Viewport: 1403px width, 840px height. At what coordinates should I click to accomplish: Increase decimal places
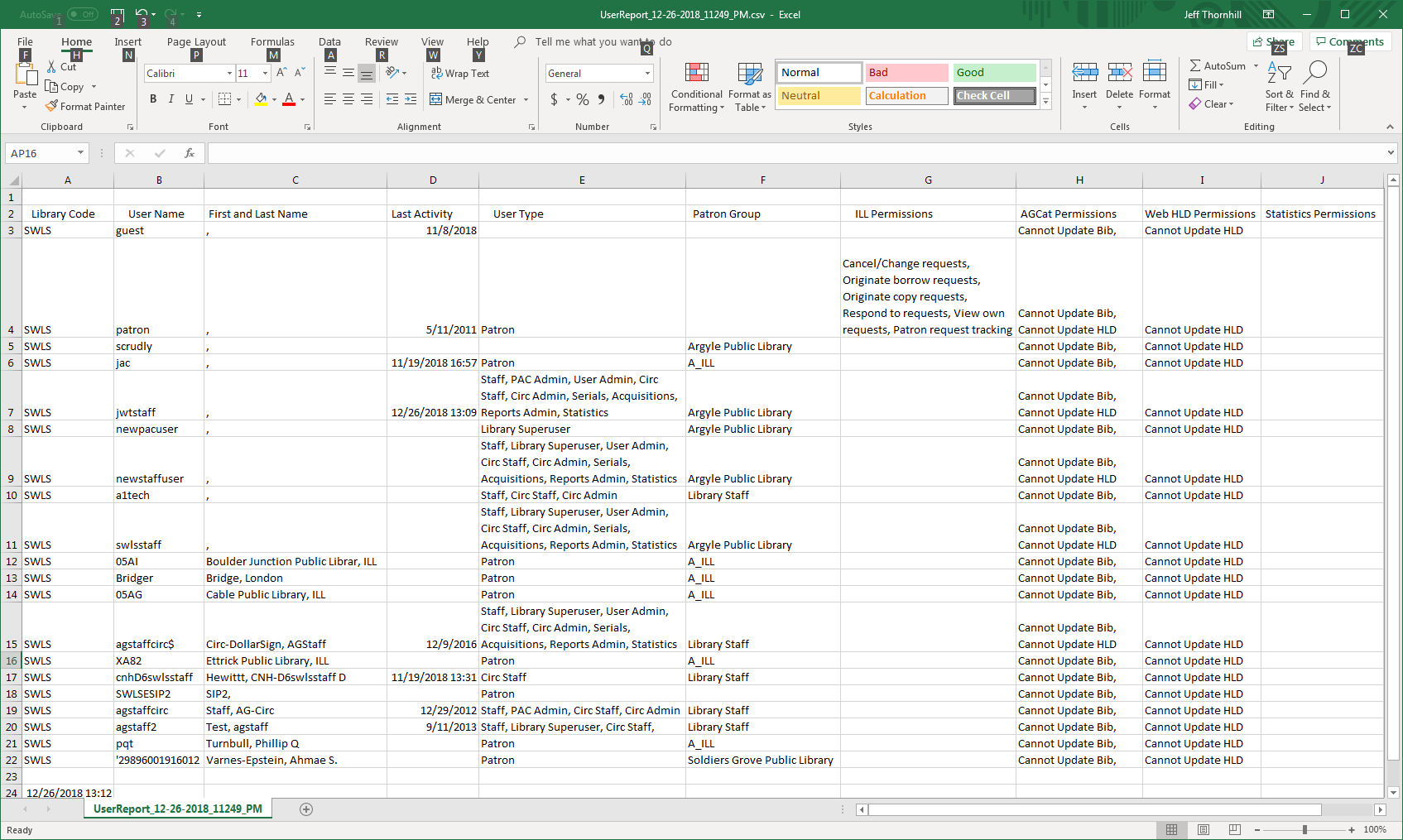coord(627,99)
